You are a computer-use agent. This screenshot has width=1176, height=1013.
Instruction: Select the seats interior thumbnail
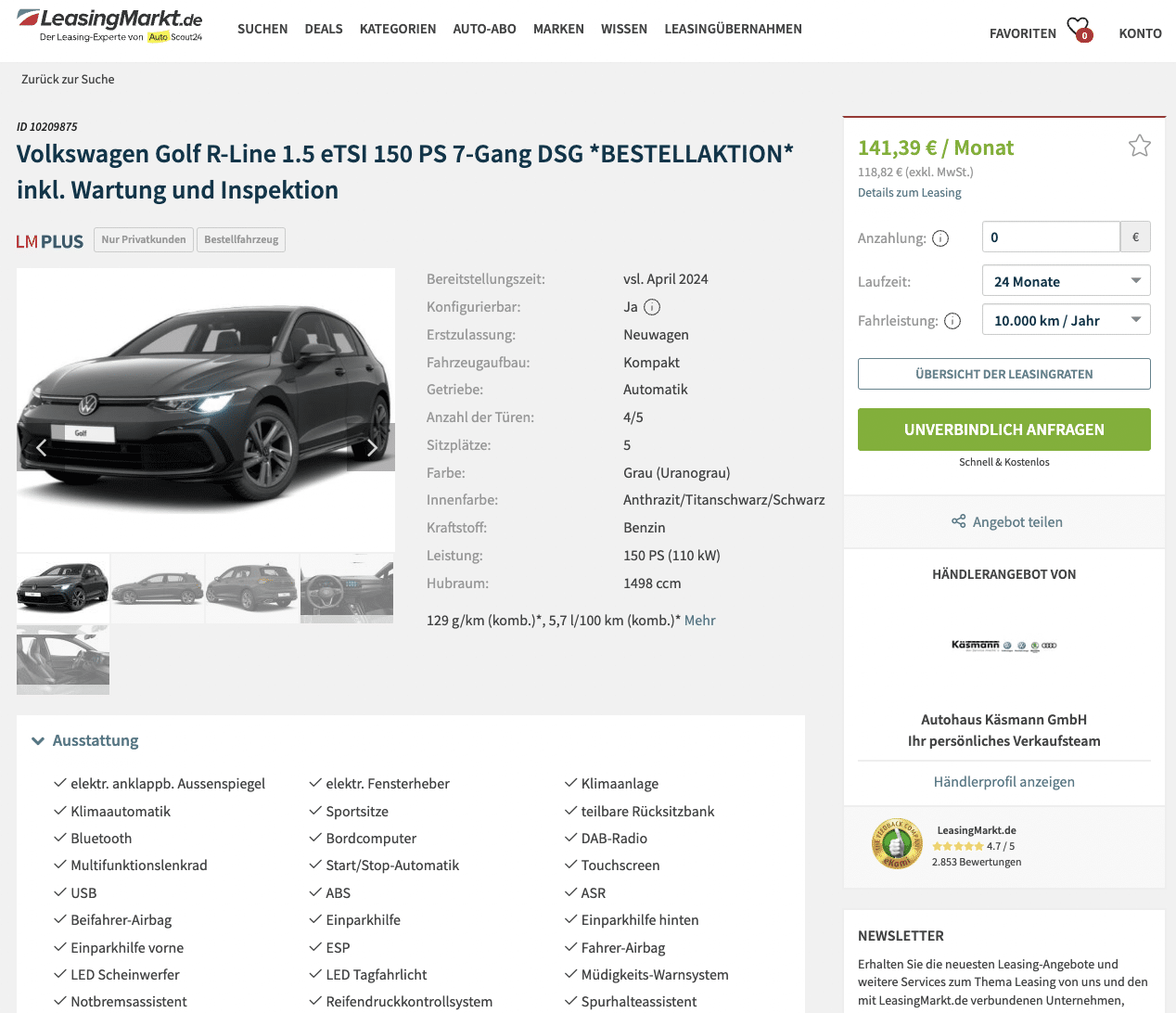tap(63, 660)
